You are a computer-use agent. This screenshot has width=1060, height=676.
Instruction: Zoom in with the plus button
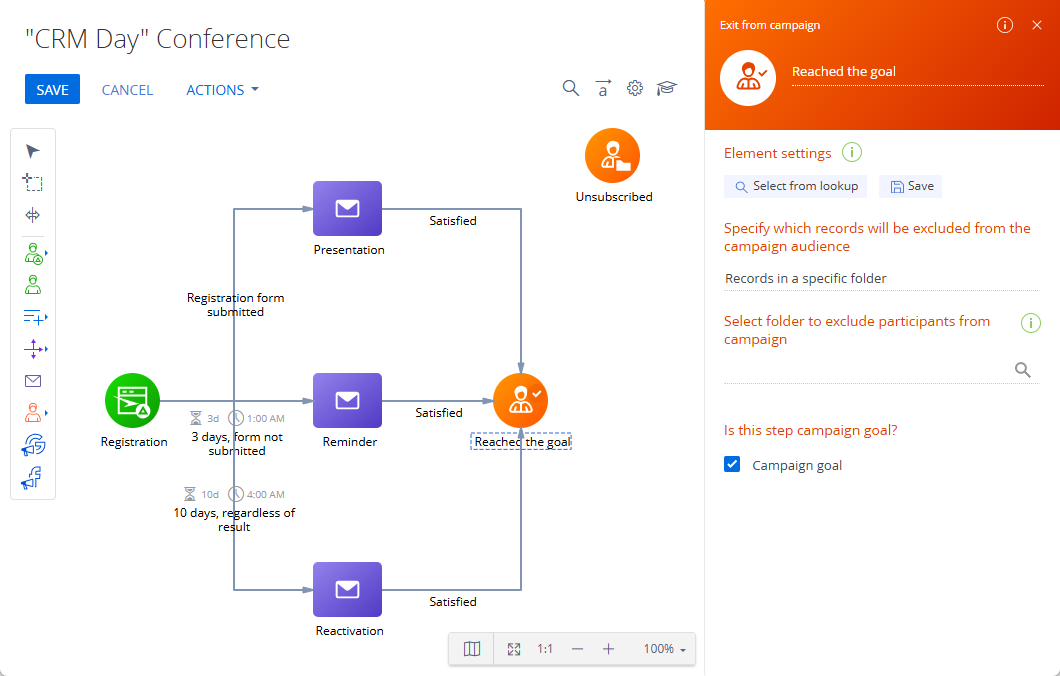(x=608, y=649)
